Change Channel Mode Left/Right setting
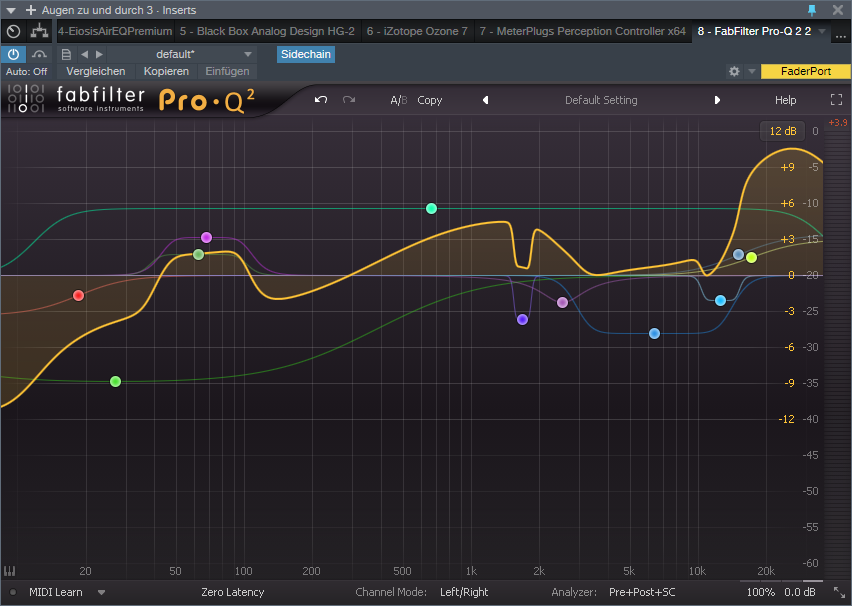This screenshot has width=852, height=606. pos(464,592)
